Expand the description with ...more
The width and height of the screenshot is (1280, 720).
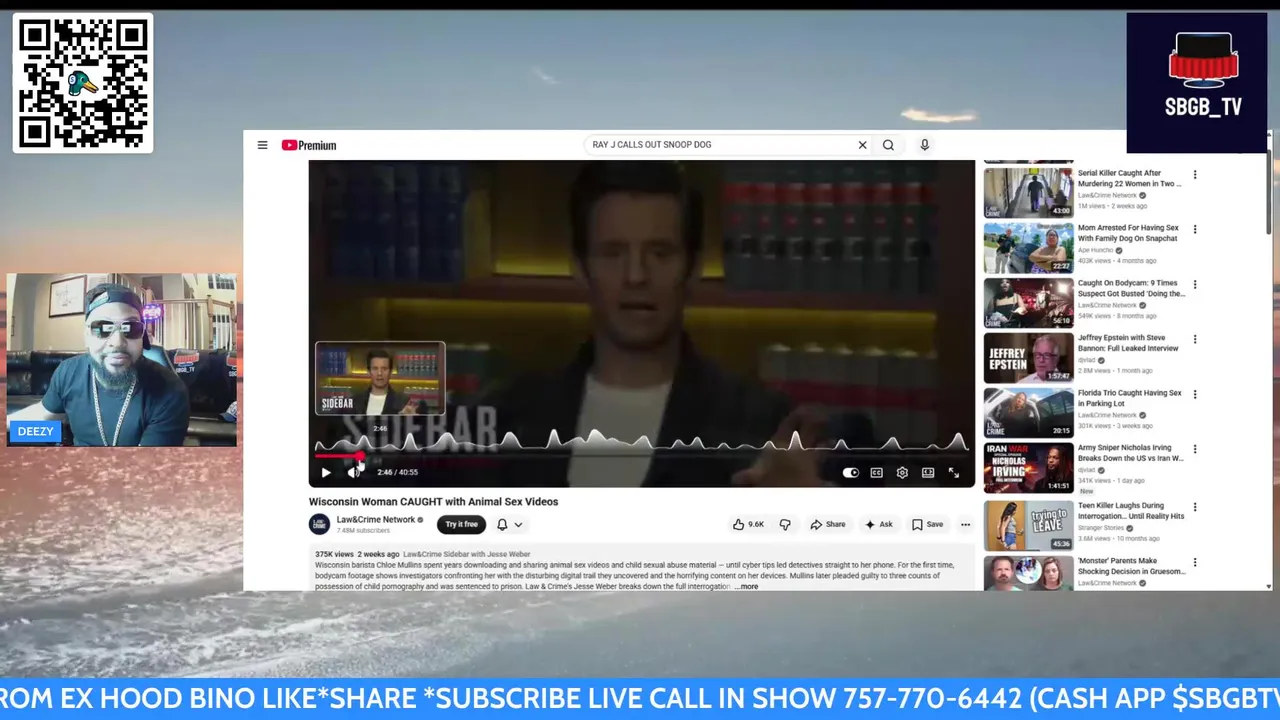746,586
